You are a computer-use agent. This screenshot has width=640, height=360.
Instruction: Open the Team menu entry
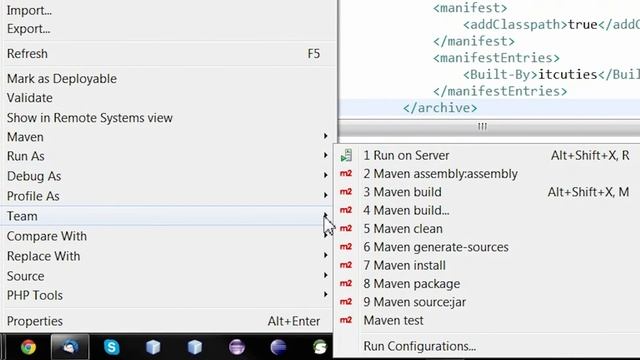click(x=169, y=216)
